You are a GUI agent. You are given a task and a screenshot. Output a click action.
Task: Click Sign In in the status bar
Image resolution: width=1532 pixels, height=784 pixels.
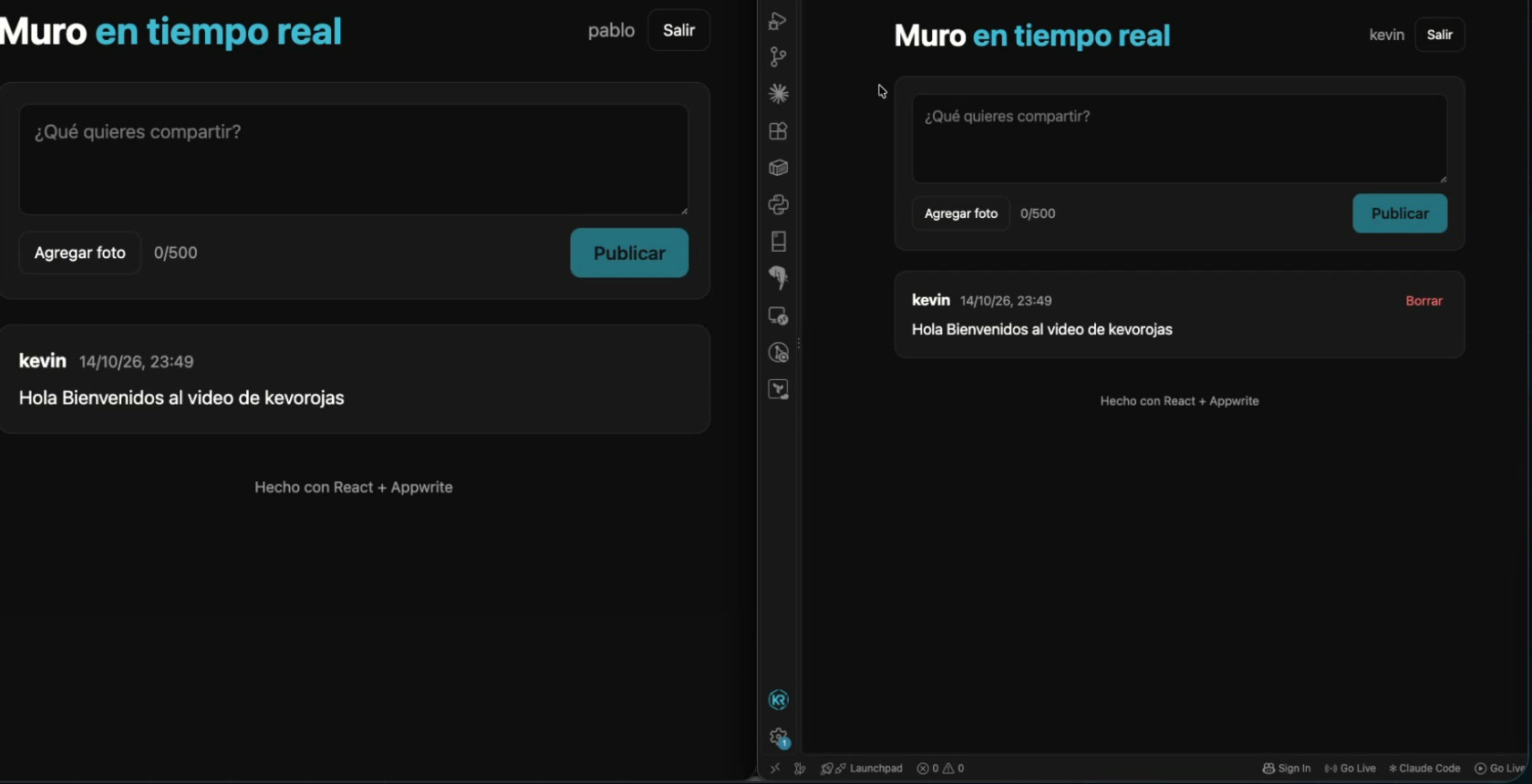click(1287, 769)
